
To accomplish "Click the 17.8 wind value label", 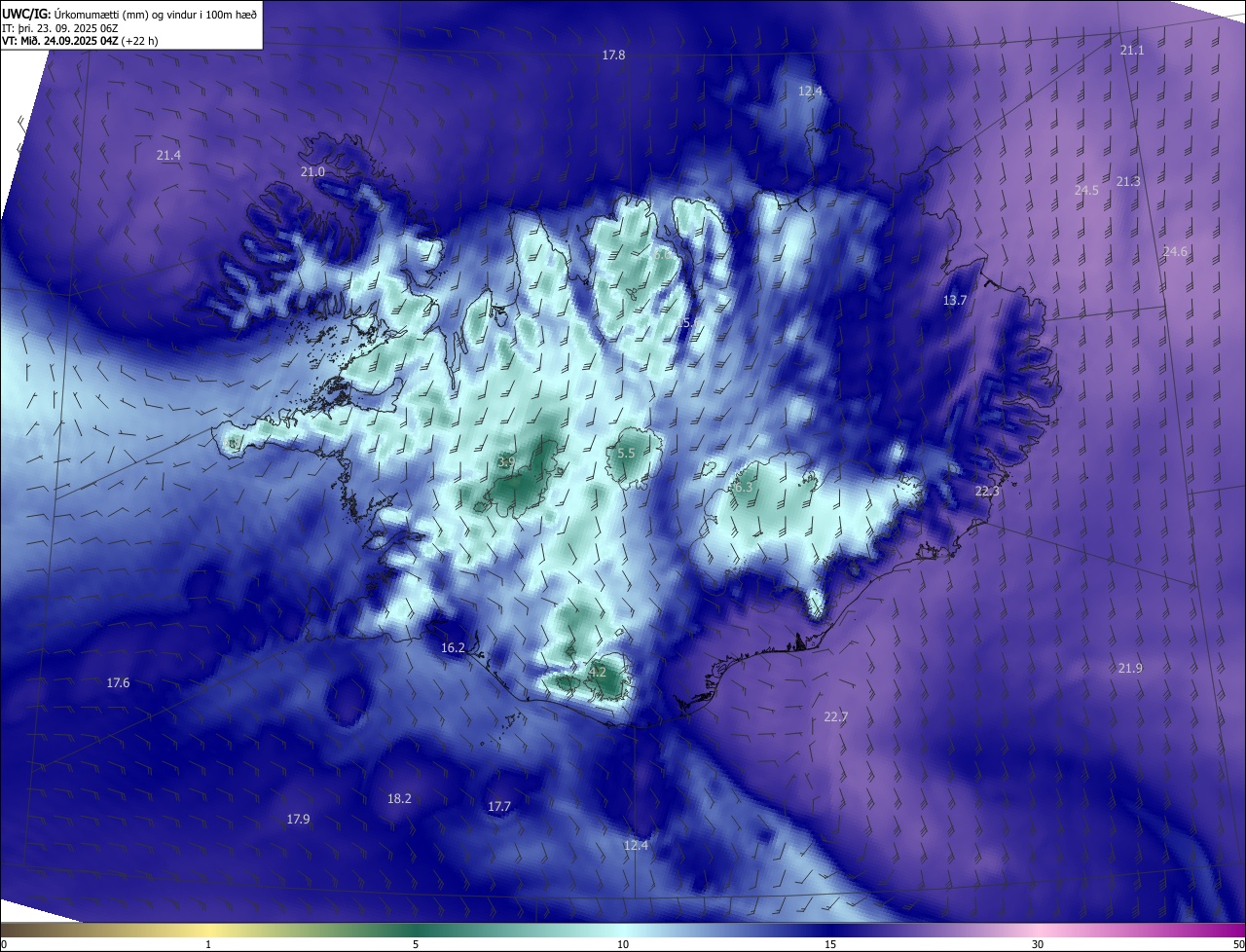I will click(613, 55).
